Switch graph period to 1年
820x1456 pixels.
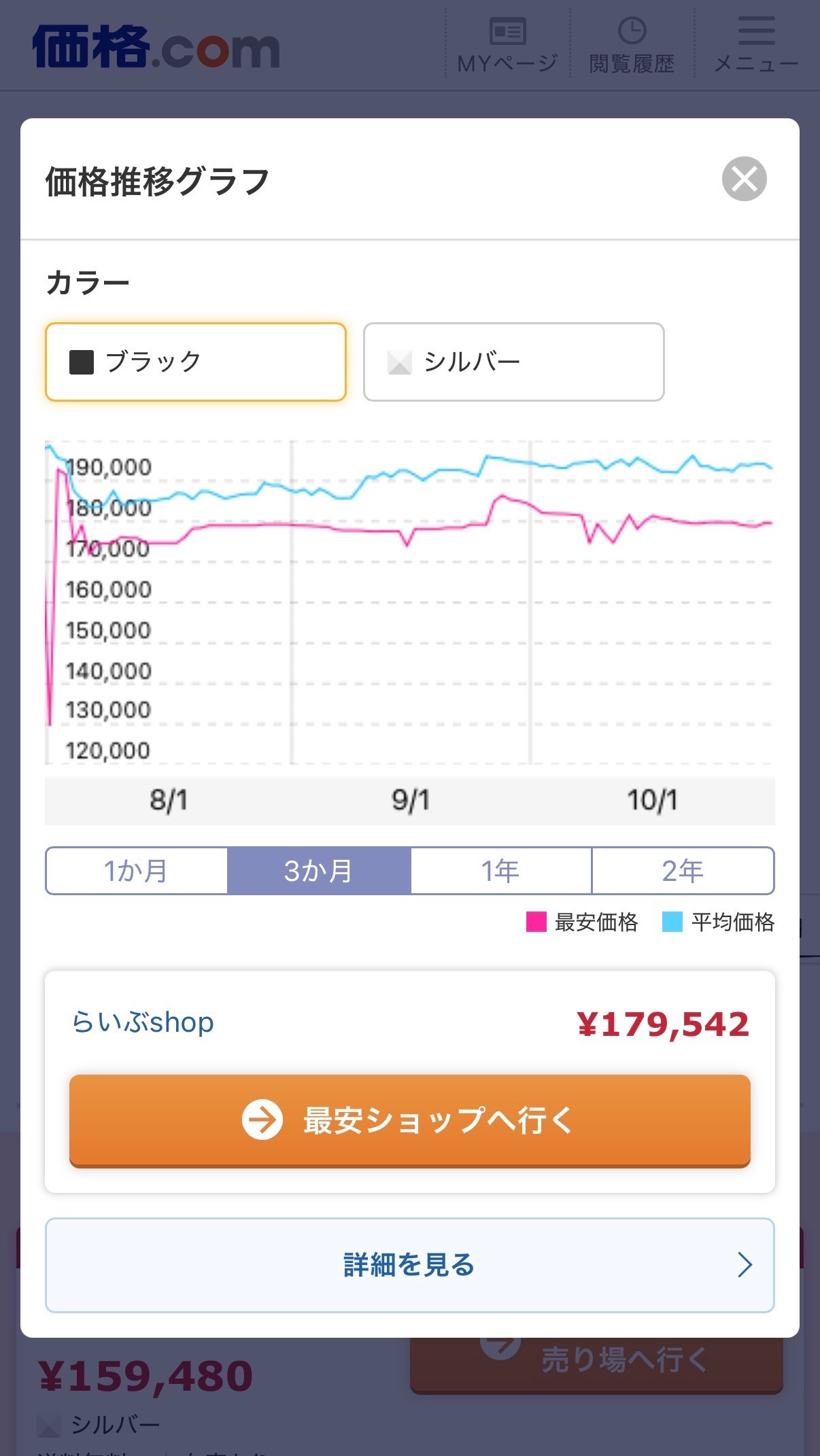(501, 871)
